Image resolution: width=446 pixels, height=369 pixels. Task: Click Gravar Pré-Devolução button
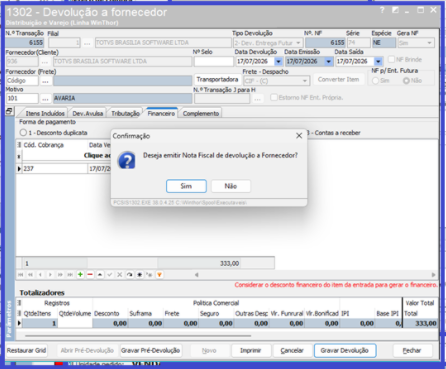(151, 350)
